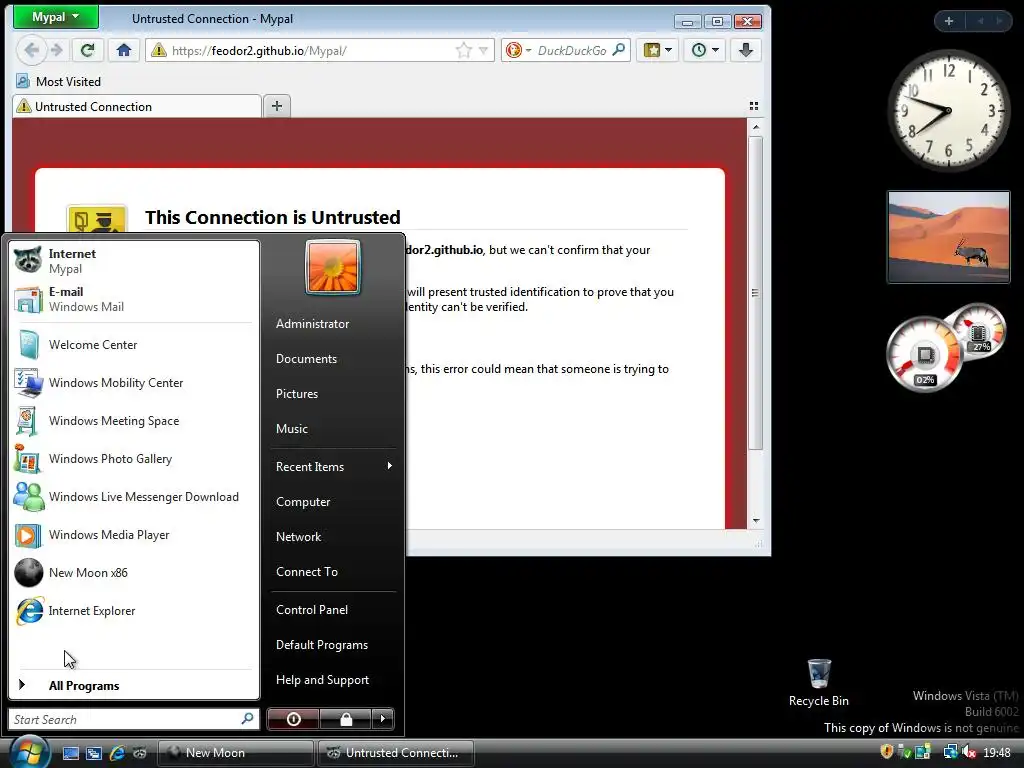Open Welcome Center from Start menu
This screenshot has width=1024, height=768.
(133, 345)
